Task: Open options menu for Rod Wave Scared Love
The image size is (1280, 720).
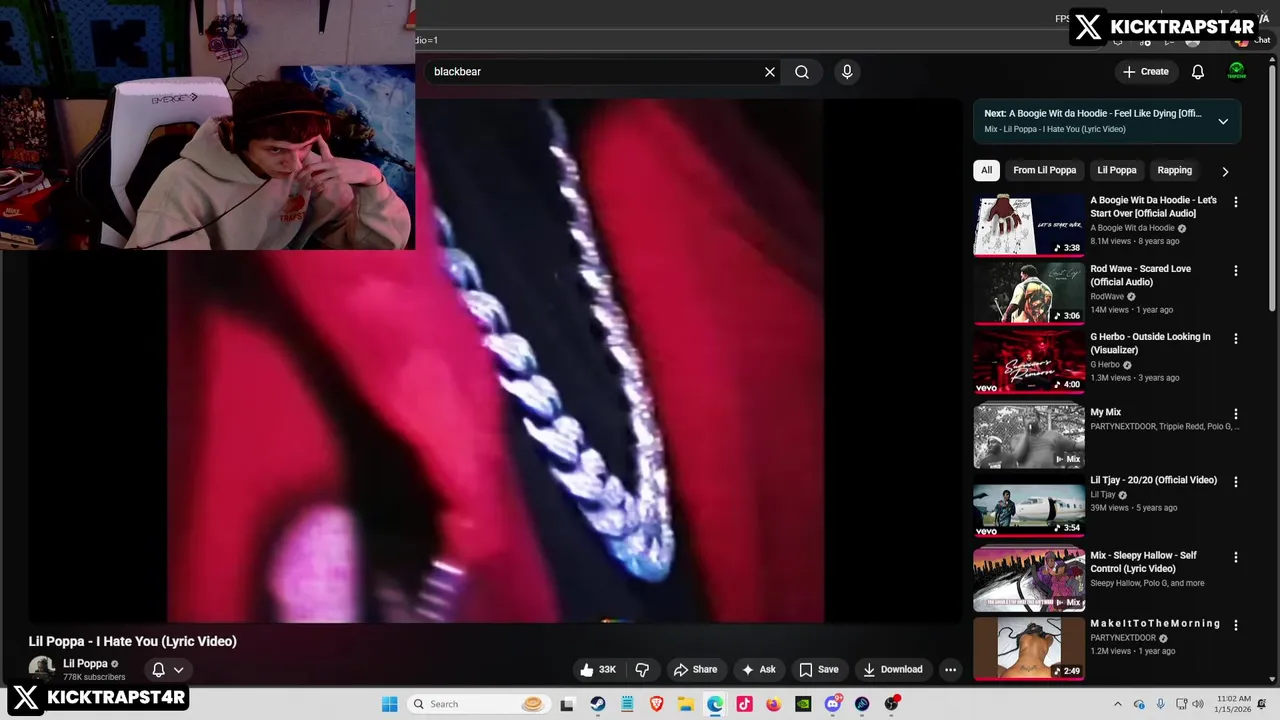Action: click(x=1236, y=271)
